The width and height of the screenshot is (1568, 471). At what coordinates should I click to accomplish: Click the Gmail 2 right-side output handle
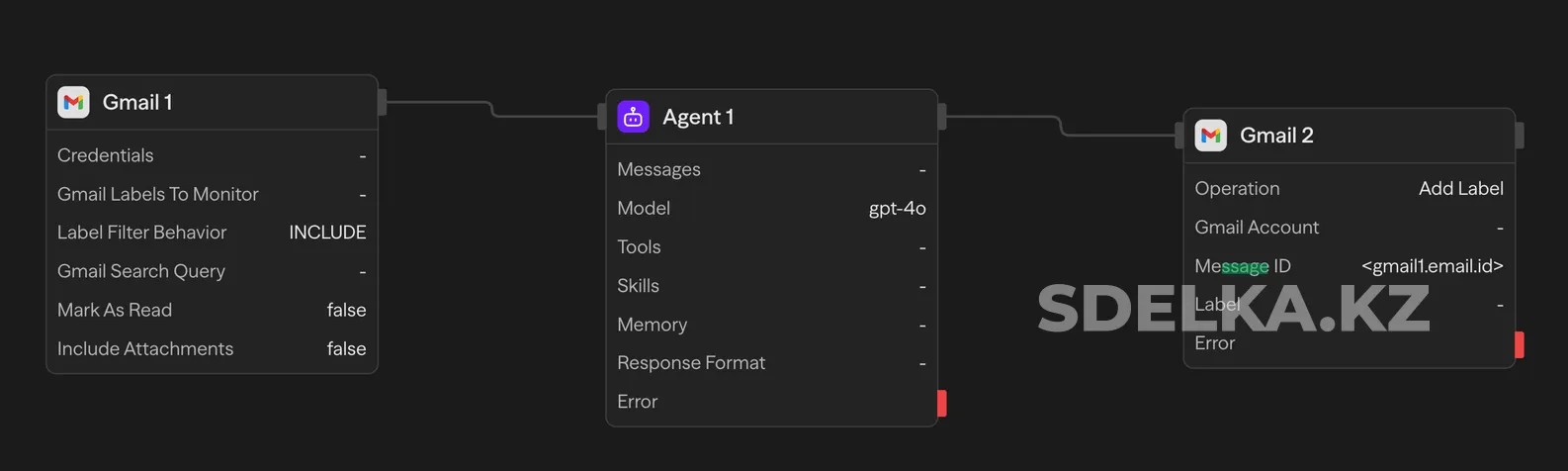(x=1520, y=136)
